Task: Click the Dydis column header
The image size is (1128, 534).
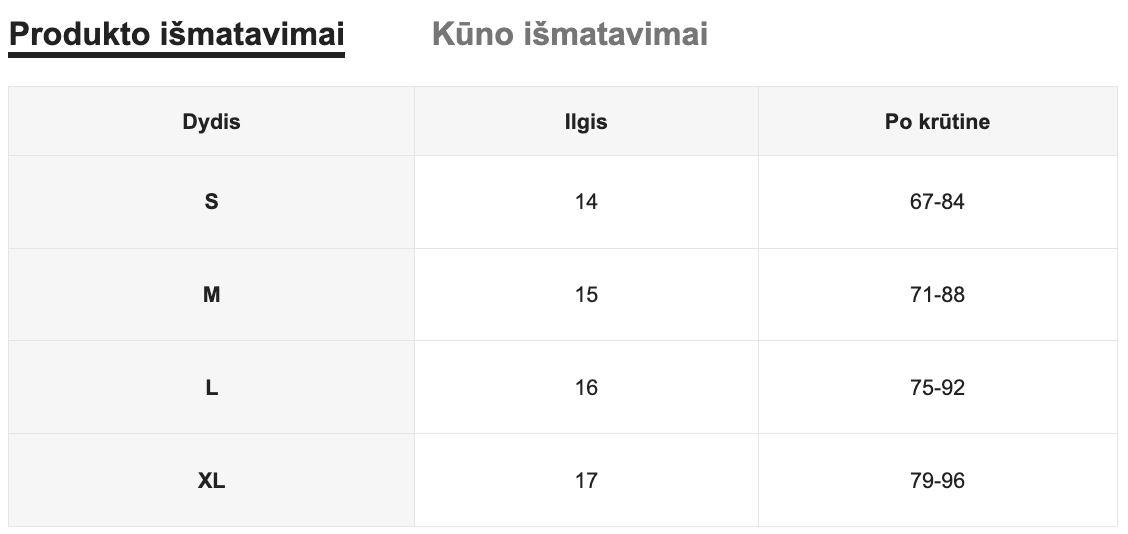Action: coord(211,122)
